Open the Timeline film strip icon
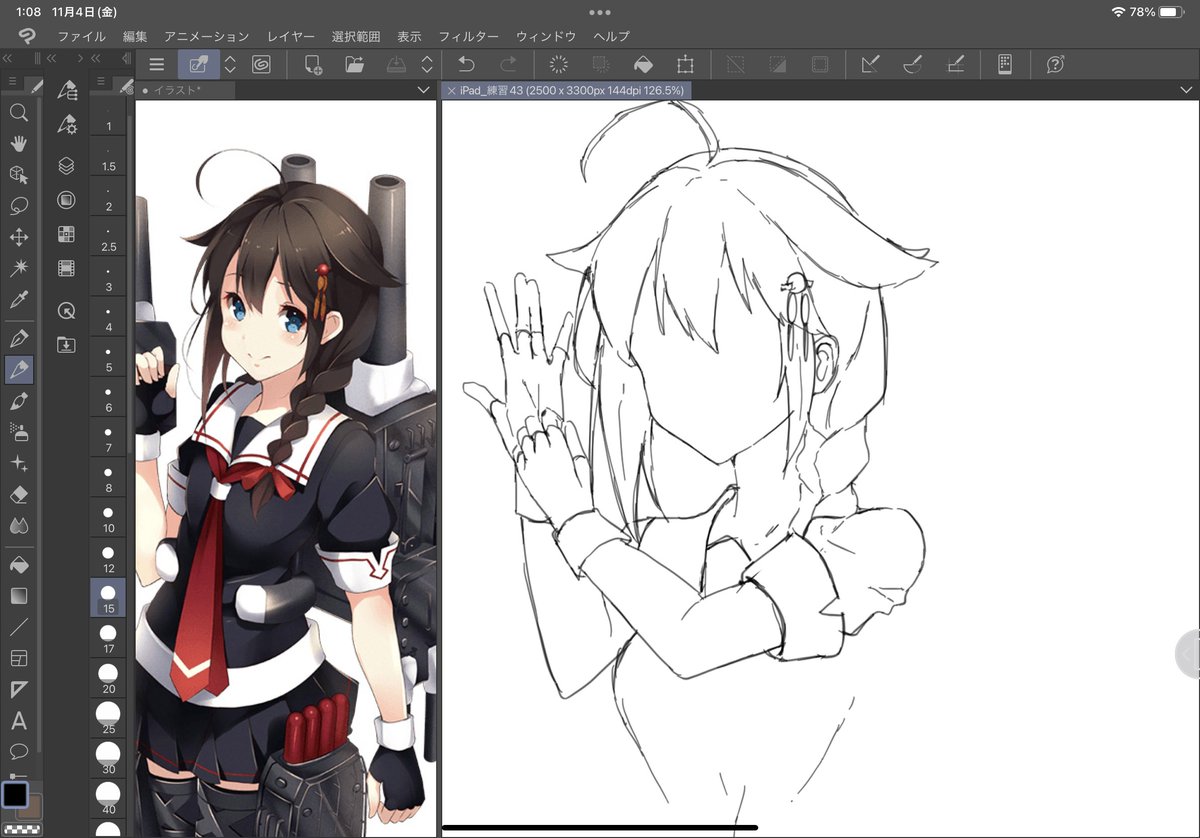This screenshot has height=838, width=1200. (67, 268)
